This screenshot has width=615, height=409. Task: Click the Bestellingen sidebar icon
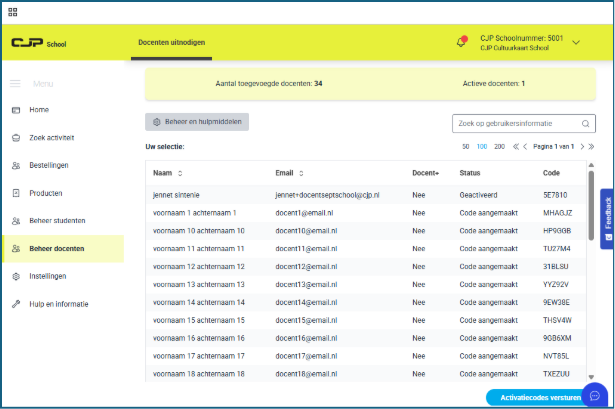click(x=16, y=165)
